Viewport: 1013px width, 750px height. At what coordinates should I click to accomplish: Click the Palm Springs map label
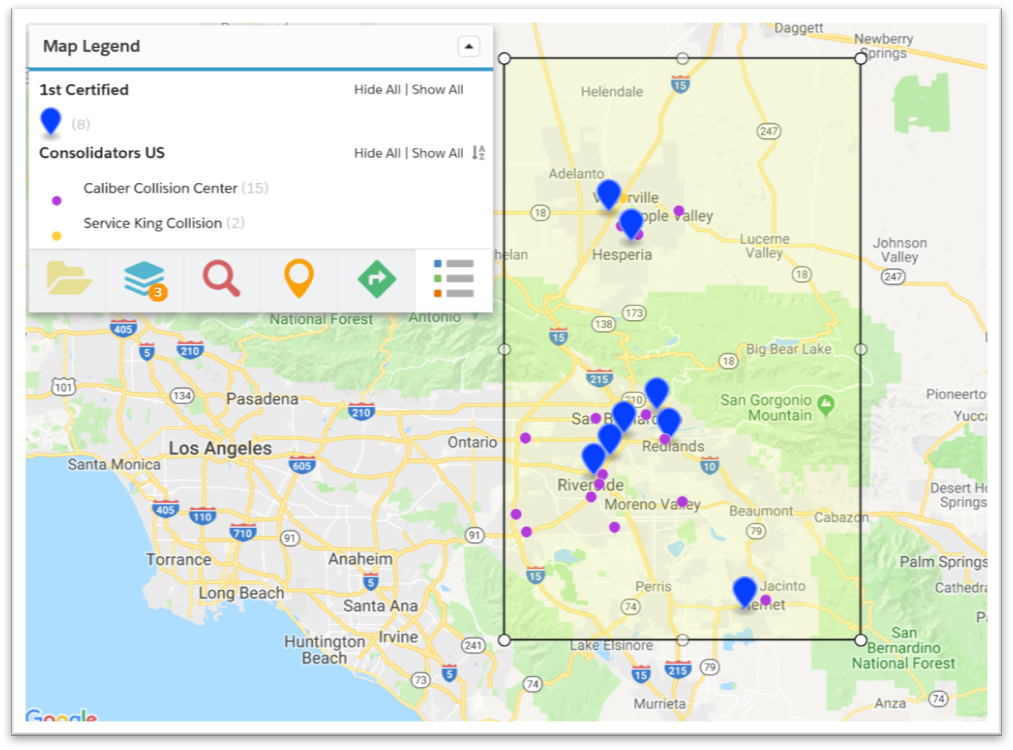(943, 562)
